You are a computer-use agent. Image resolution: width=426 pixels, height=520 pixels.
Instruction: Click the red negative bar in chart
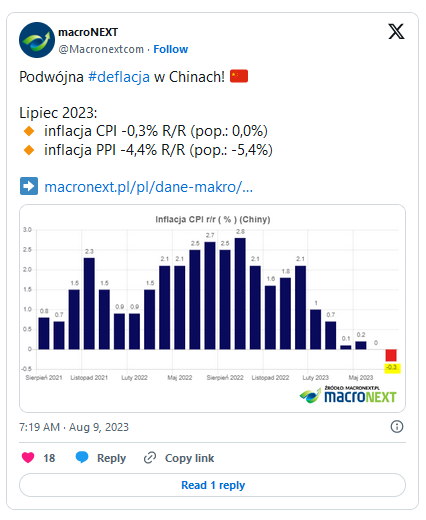391,355
